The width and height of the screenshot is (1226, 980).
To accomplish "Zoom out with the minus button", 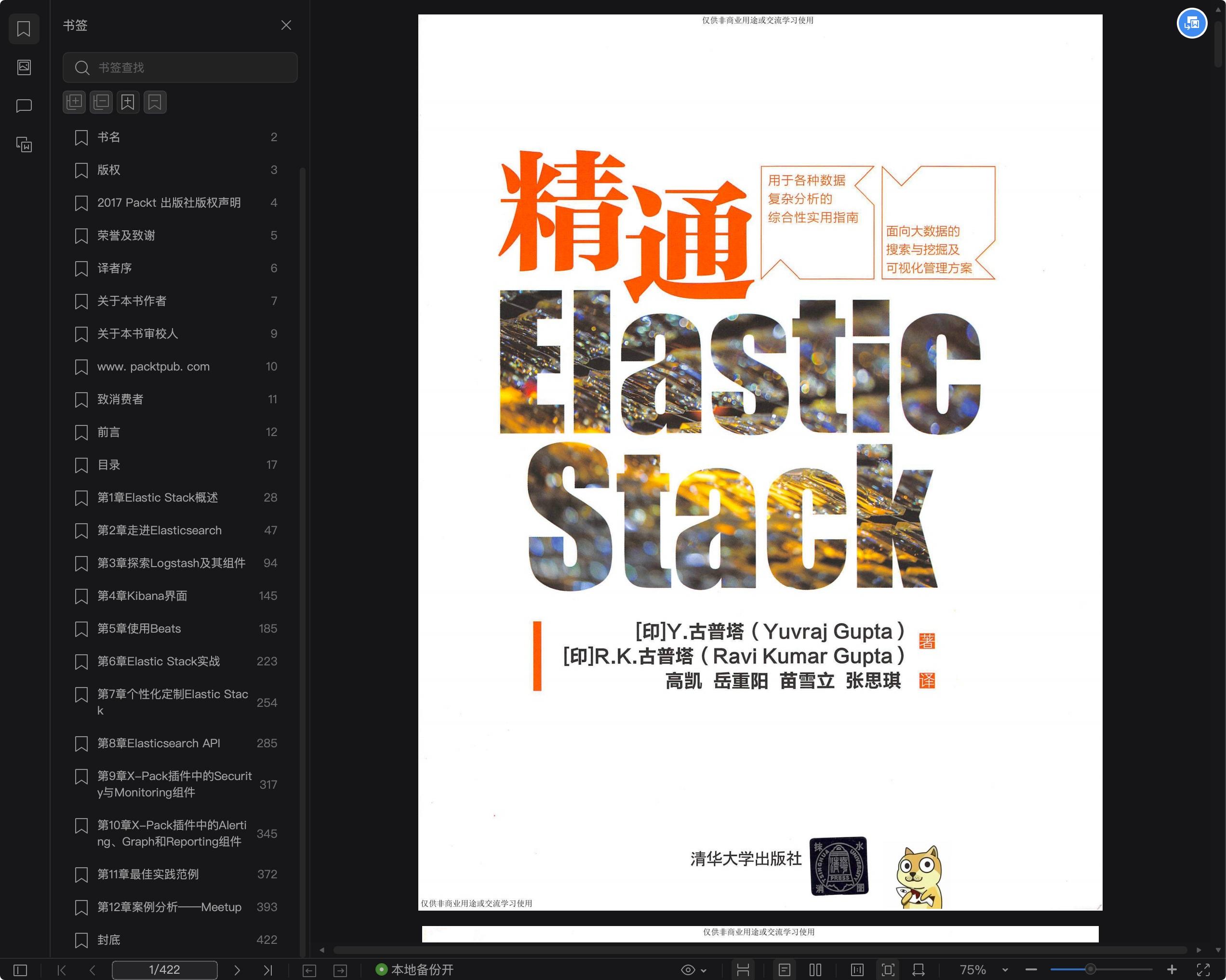I will click(1031, 970).
